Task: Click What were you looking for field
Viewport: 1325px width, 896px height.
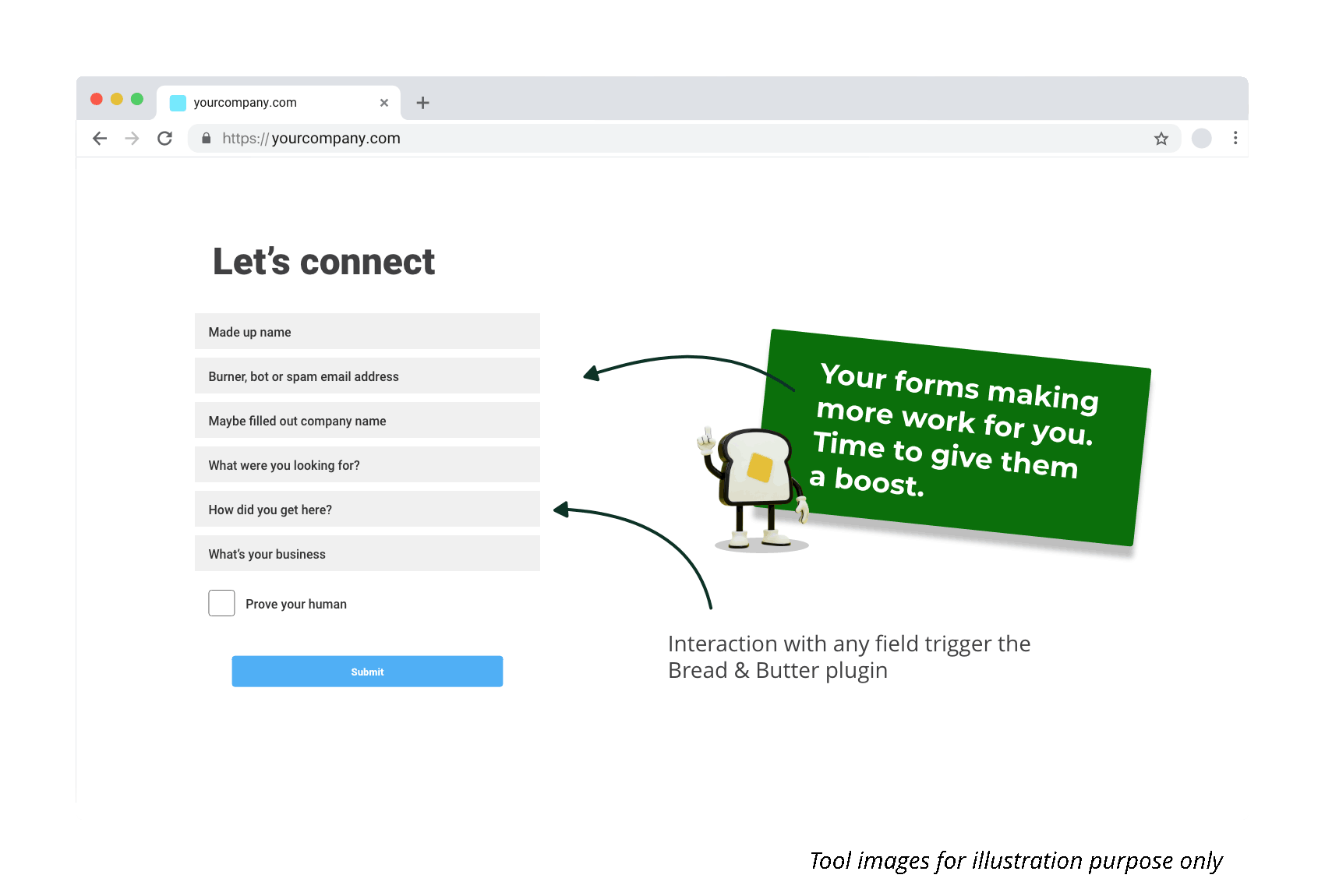Action: 367,464
